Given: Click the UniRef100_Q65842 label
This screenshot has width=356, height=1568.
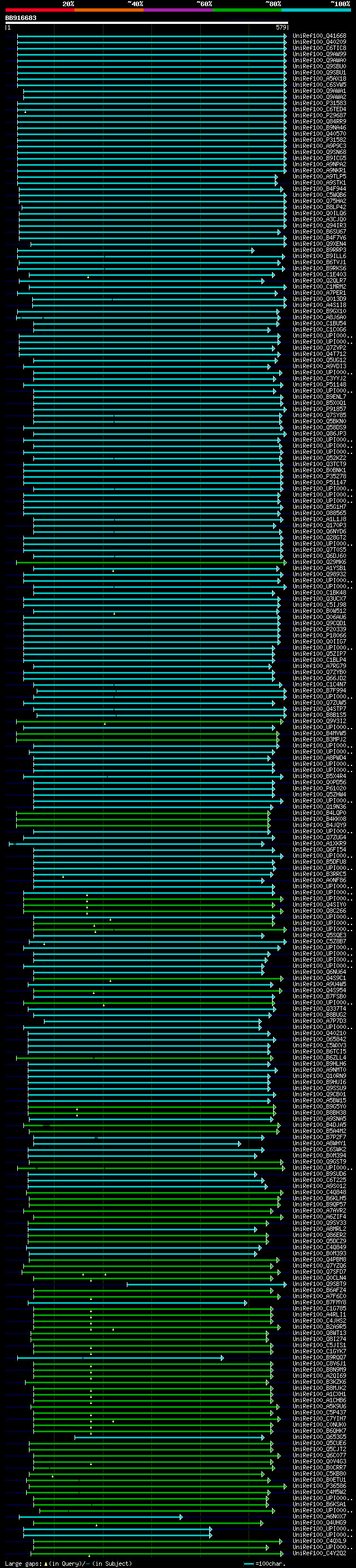Looking at the screenshot, I should (319, 1040).
